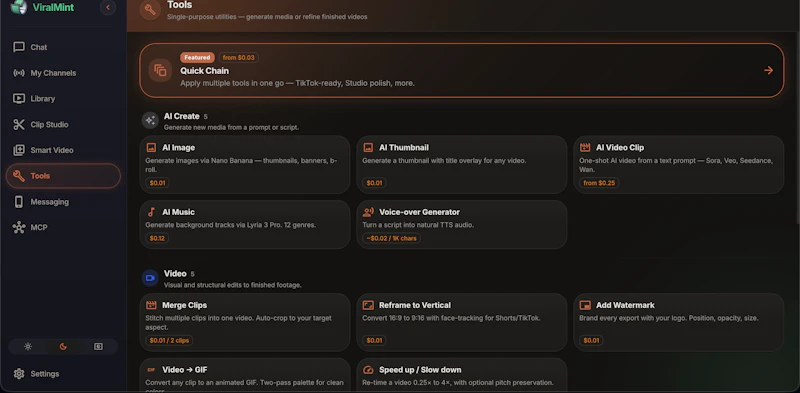
Task: Click the Tools header wrench icon
Action: (x=150, y=9)
